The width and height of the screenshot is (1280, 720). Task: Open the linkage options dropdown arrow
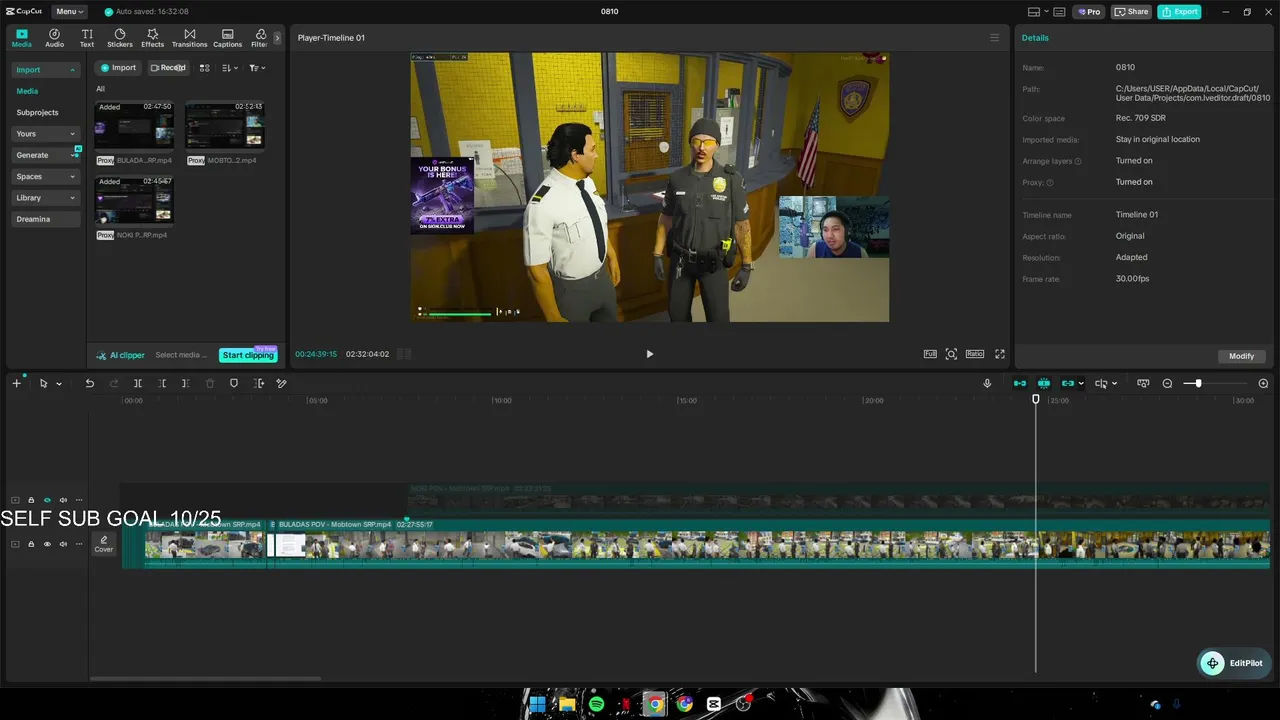(1081, 384)
